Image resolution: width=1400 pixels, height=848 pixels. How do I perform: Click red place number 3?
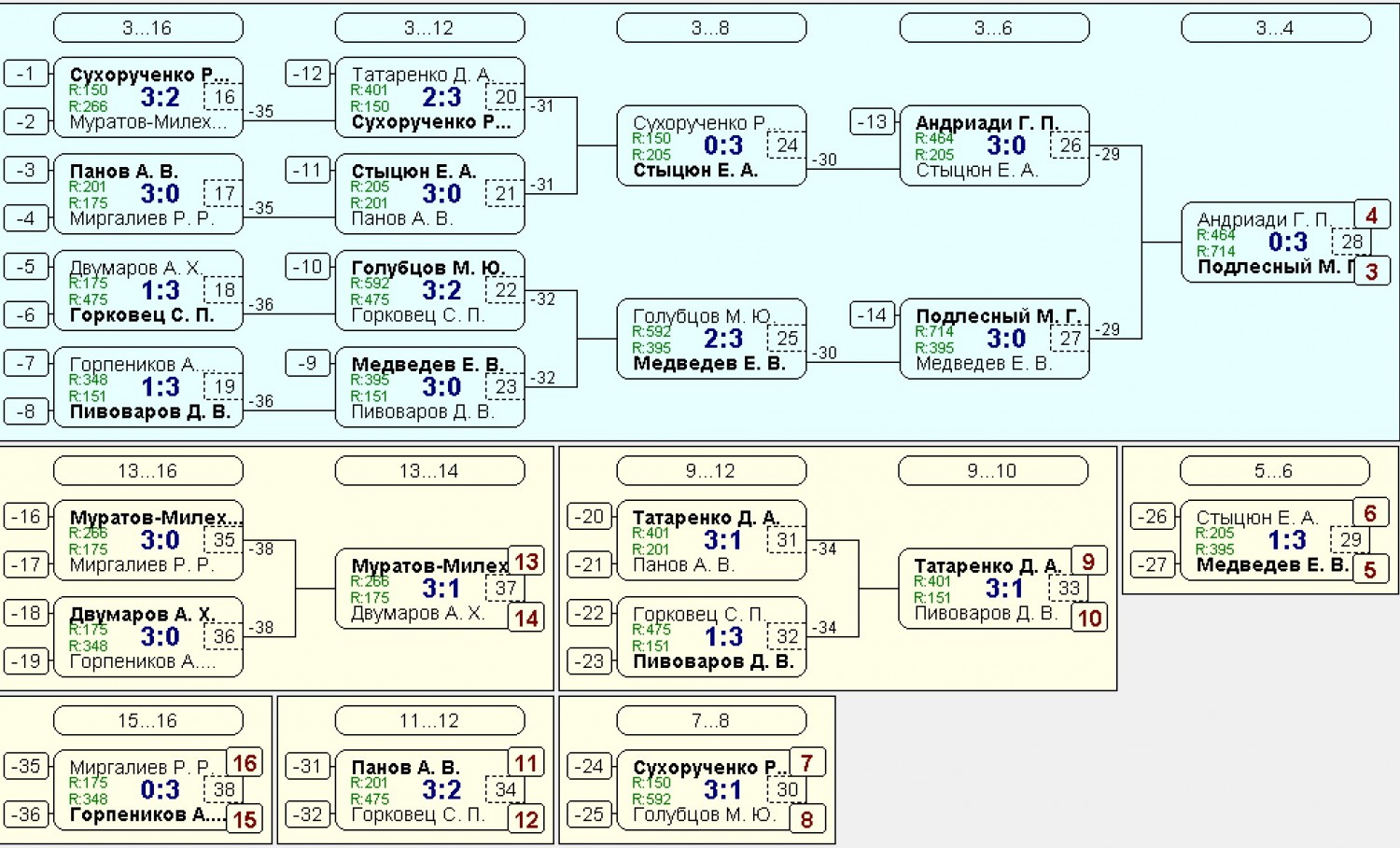[1372, 271]
